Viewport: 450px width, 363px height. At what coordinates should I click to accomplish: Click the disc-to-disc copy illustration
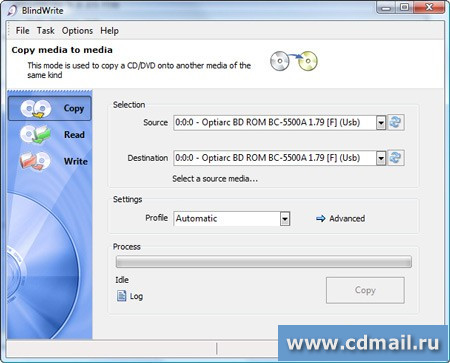pos(294,61)
